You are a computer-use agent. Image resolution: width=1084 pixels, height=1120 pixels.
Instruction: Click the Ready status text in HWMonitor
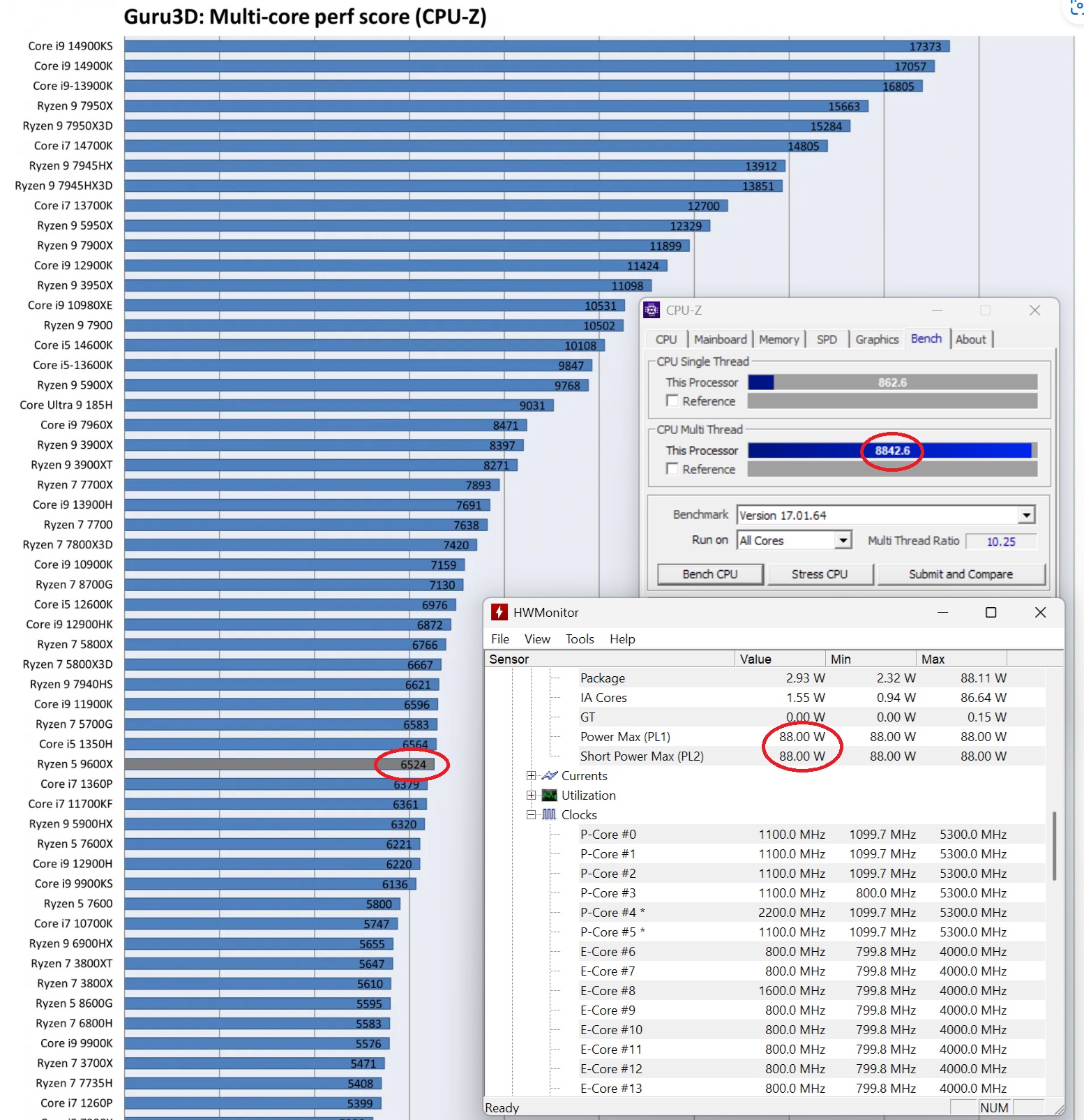(502, 1107)
